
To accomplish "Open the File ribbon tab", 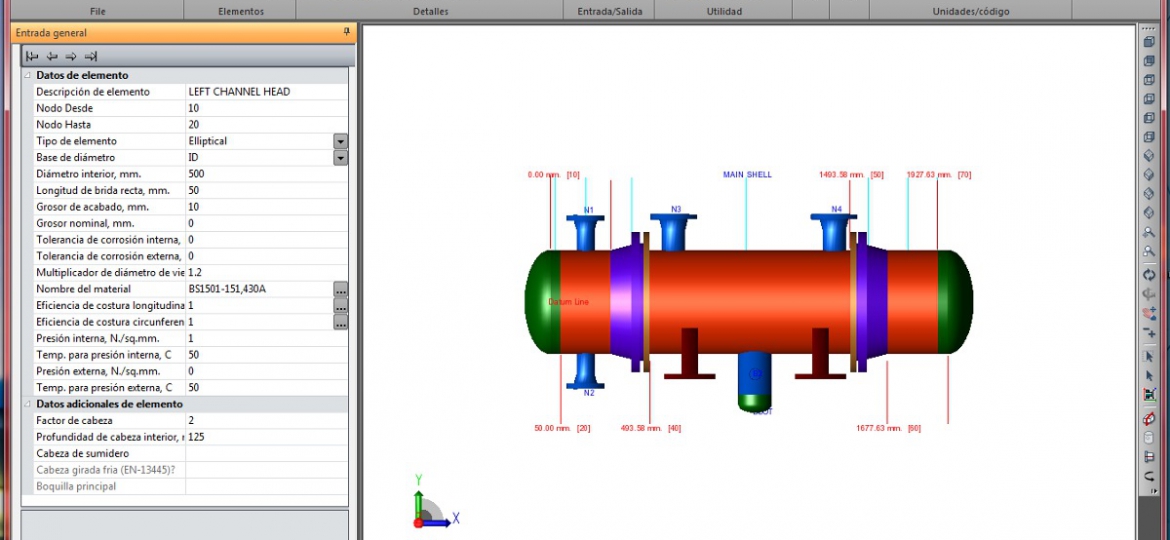I will pyautogui.click(x=98, y=12).
